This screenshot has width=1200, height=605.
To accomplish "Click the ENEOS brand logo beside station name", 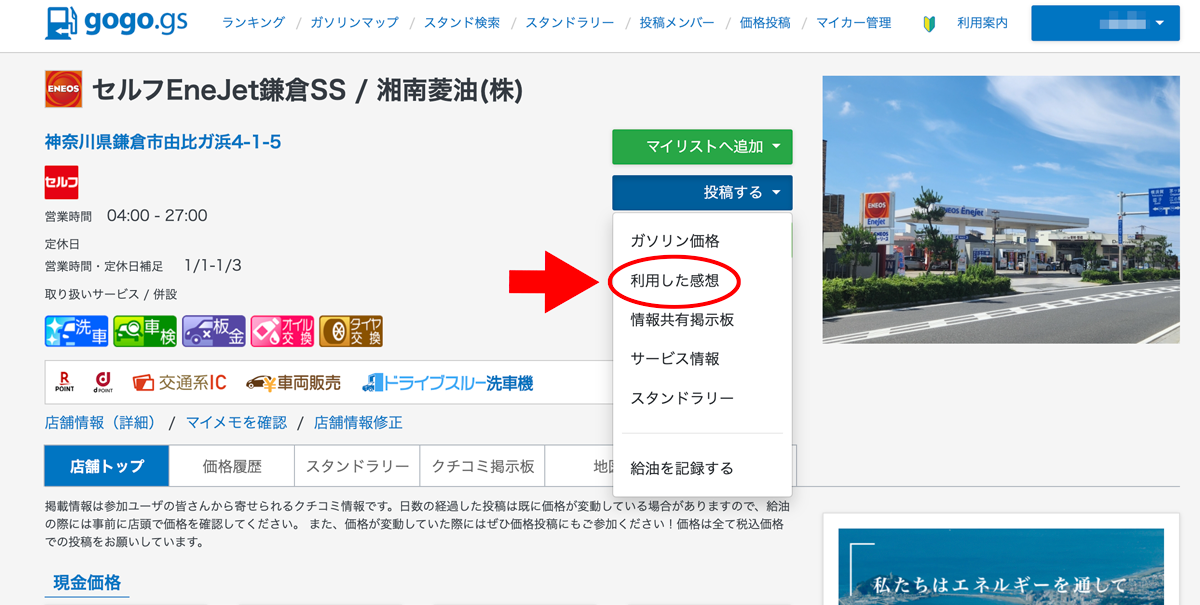I will 63,89.
